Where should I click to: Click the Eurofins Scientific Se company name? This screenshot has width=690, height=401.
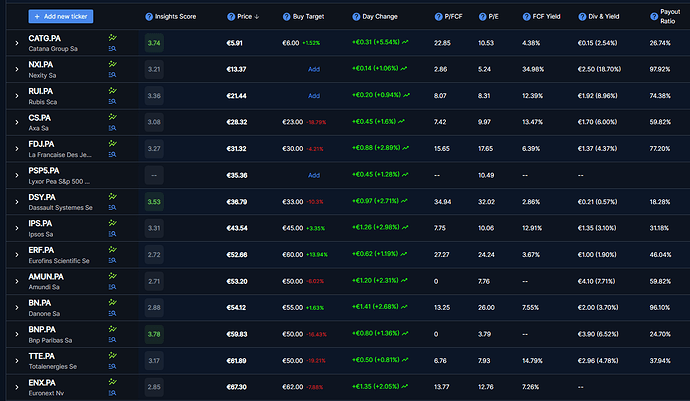tap(59, 261)
